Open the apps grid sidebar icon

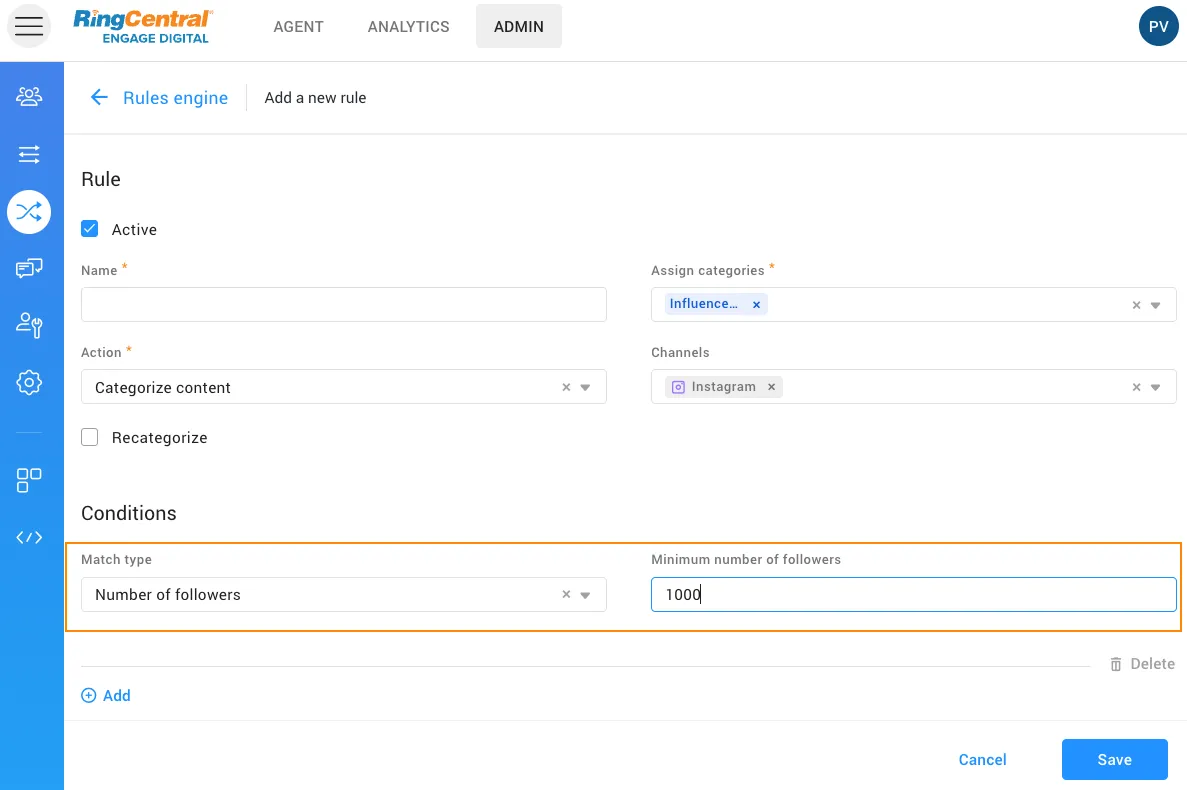tap(29, 480)
